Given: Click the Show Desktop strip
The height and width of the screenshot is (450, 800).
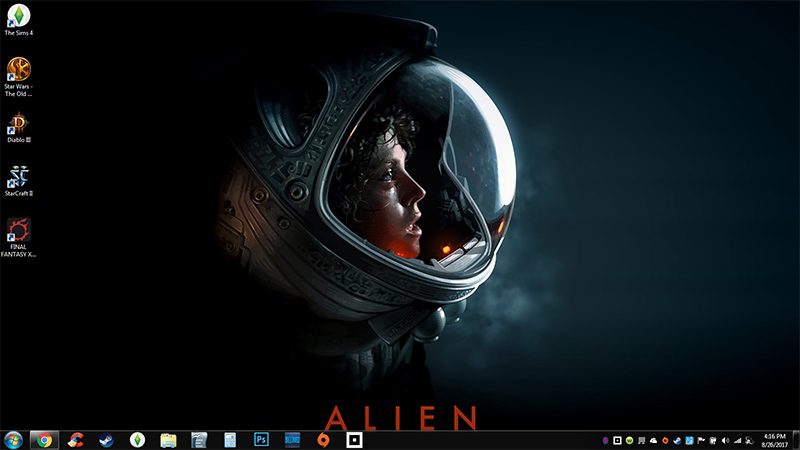Looking at the screenshot, I should pyautogui.click(x=796, y=440).
